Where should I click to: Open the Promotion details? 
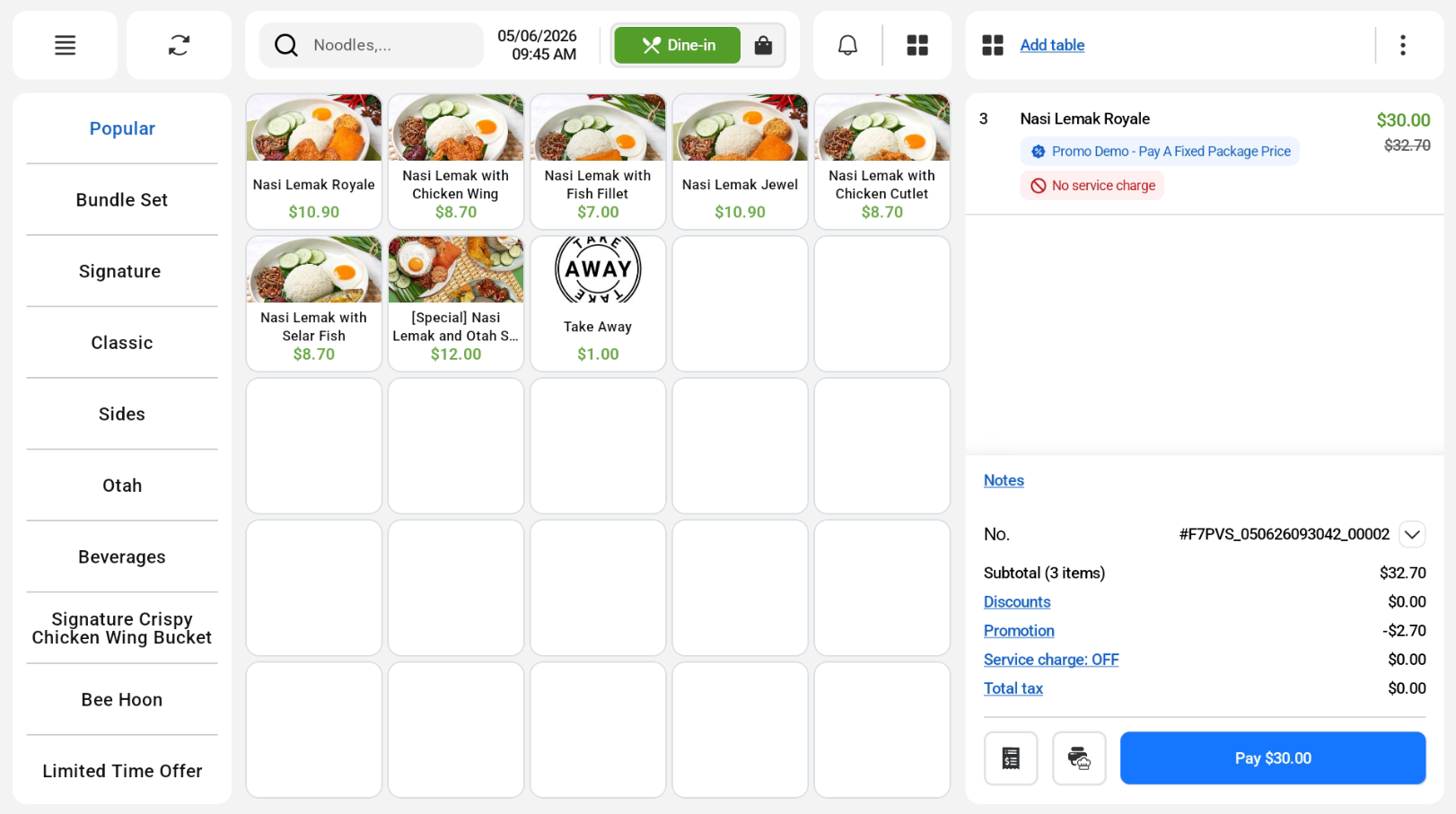[1019, 631]
